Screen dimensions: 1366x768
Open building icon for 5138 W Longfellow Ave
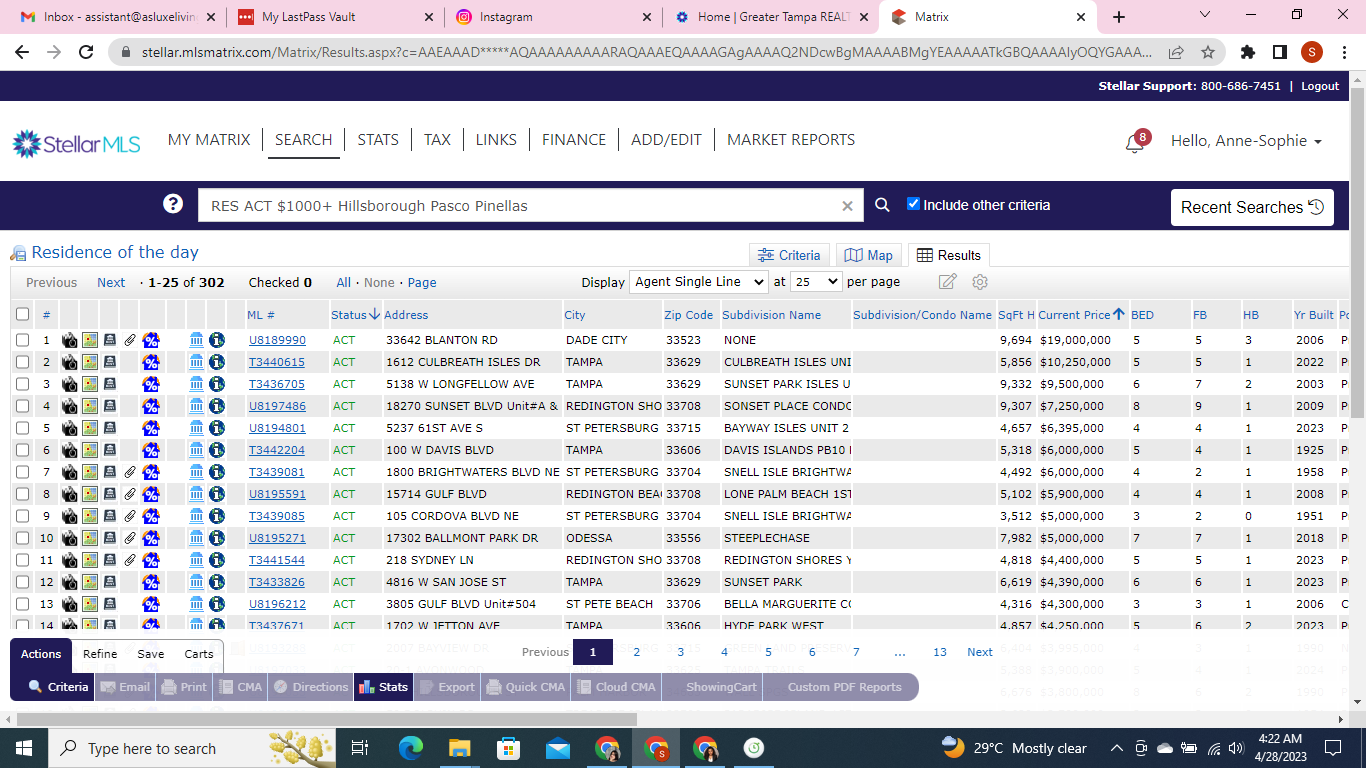109,384
